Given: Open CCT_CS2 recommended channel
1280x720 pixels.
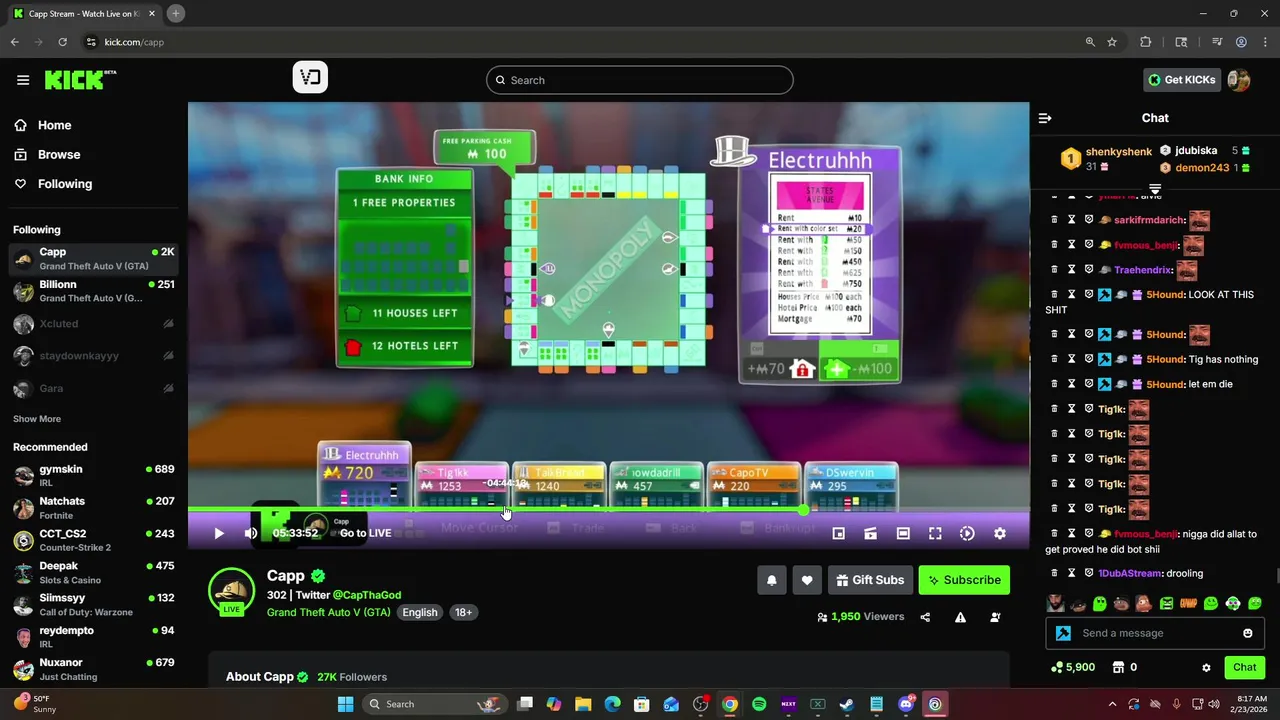Looking at the screenshot, I should (94, 541).
